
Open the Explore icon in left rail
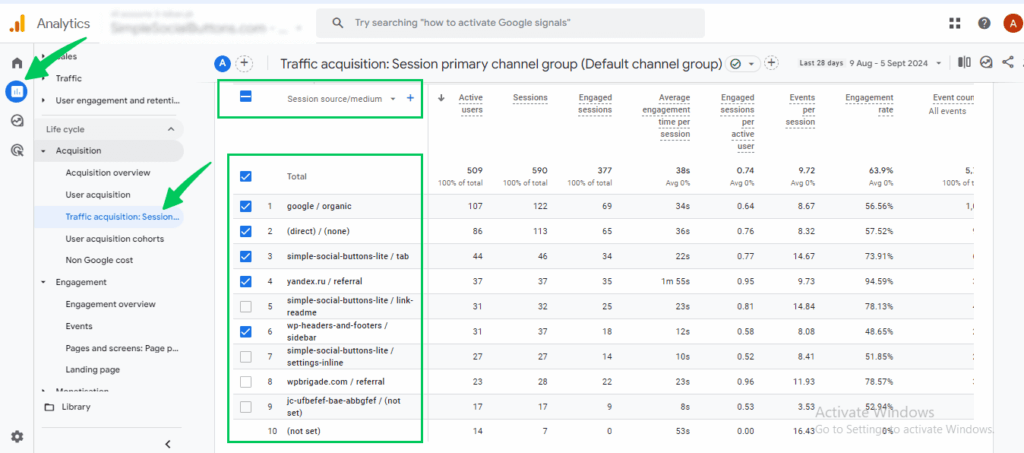17,121
